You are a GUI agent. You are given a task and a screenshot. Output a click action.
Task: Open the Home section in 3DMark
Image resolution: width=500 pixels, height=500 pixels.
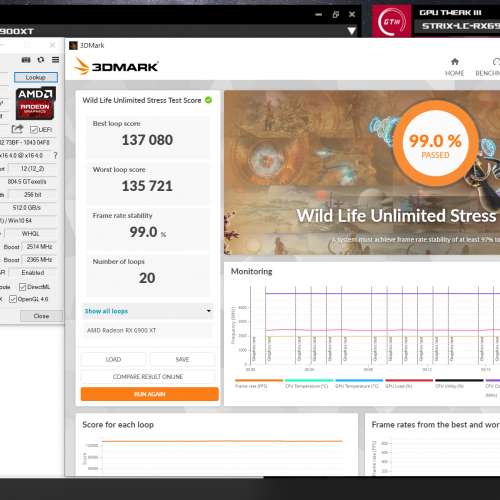click(454, 67)
